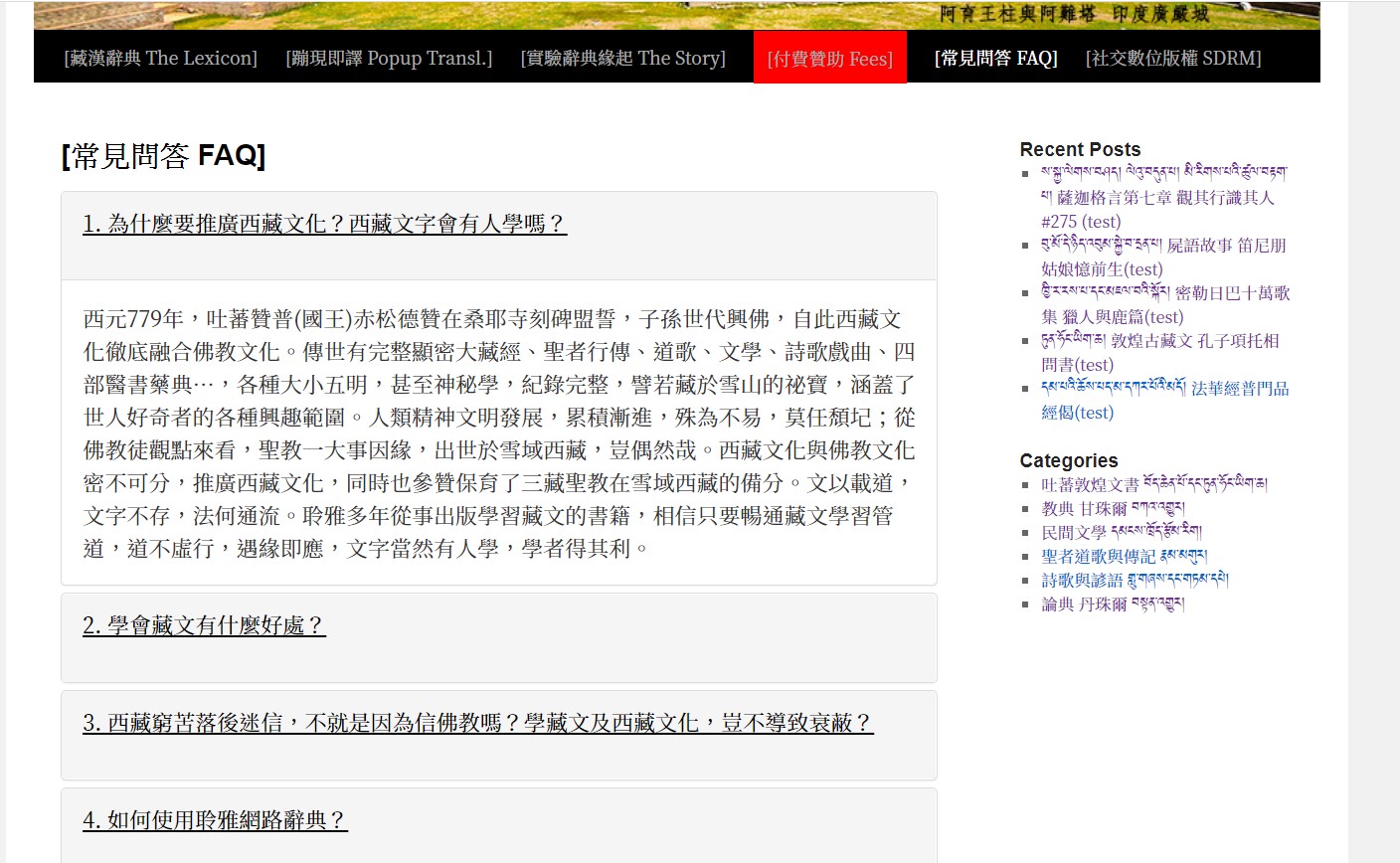Select the 常見問答 FAQ menu item
Viewport: 1400px width, 863px height.
995,58
